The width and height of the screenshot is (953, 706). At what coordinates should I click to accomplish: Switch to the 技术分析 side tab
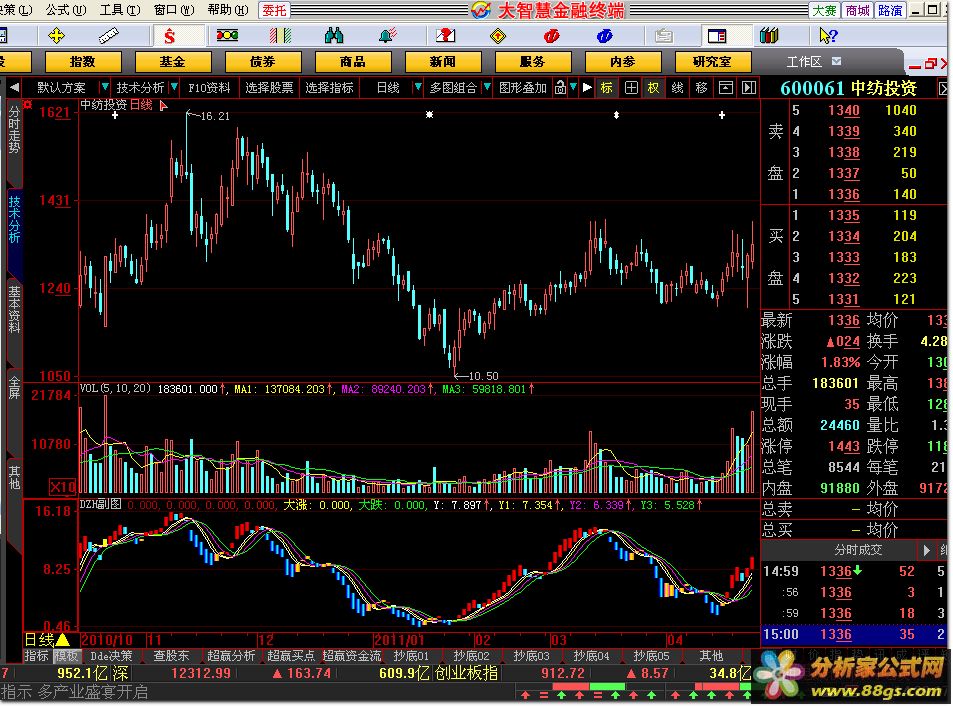[14, 219]
